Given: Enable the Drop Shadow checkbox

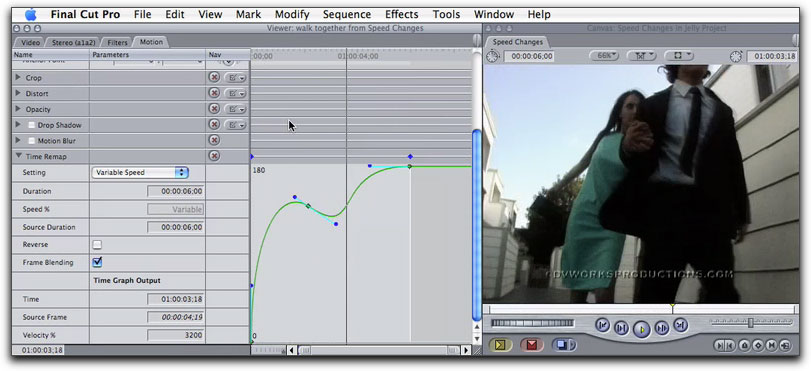Looking at the screenshot, I should [32, 125].
